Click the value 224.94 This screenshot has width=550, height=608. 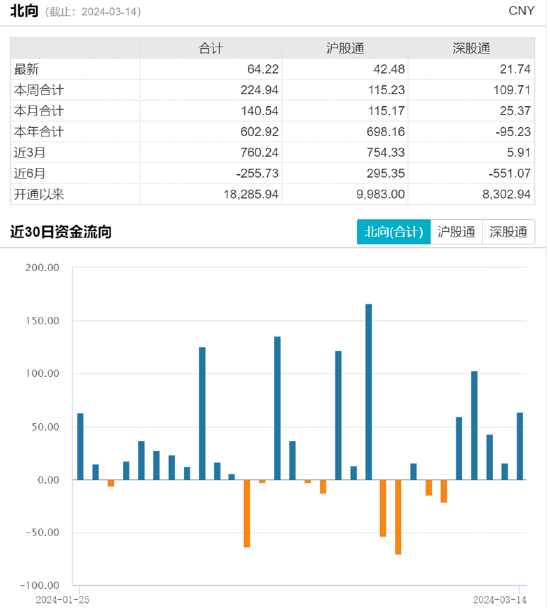(259, 90)
